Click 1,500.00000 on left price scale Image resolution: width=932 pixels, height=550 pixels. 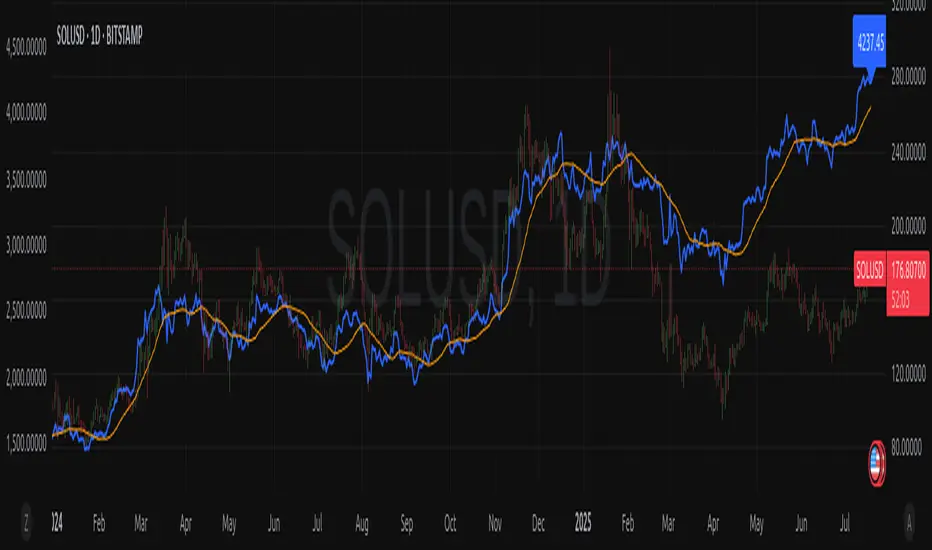26,443
